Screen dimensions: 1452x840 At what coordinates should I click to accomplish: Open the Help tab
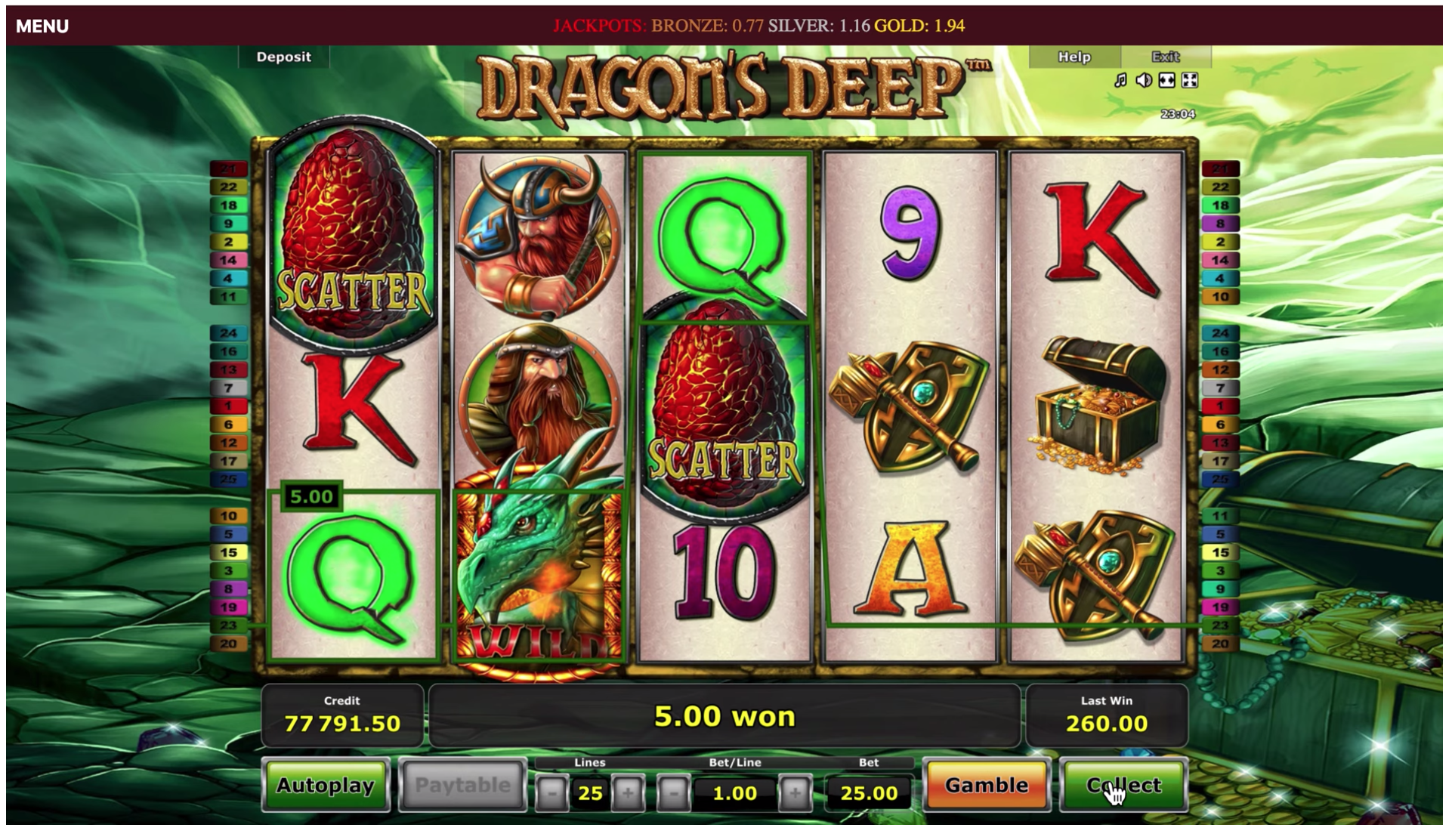(x=1074, y=57)
